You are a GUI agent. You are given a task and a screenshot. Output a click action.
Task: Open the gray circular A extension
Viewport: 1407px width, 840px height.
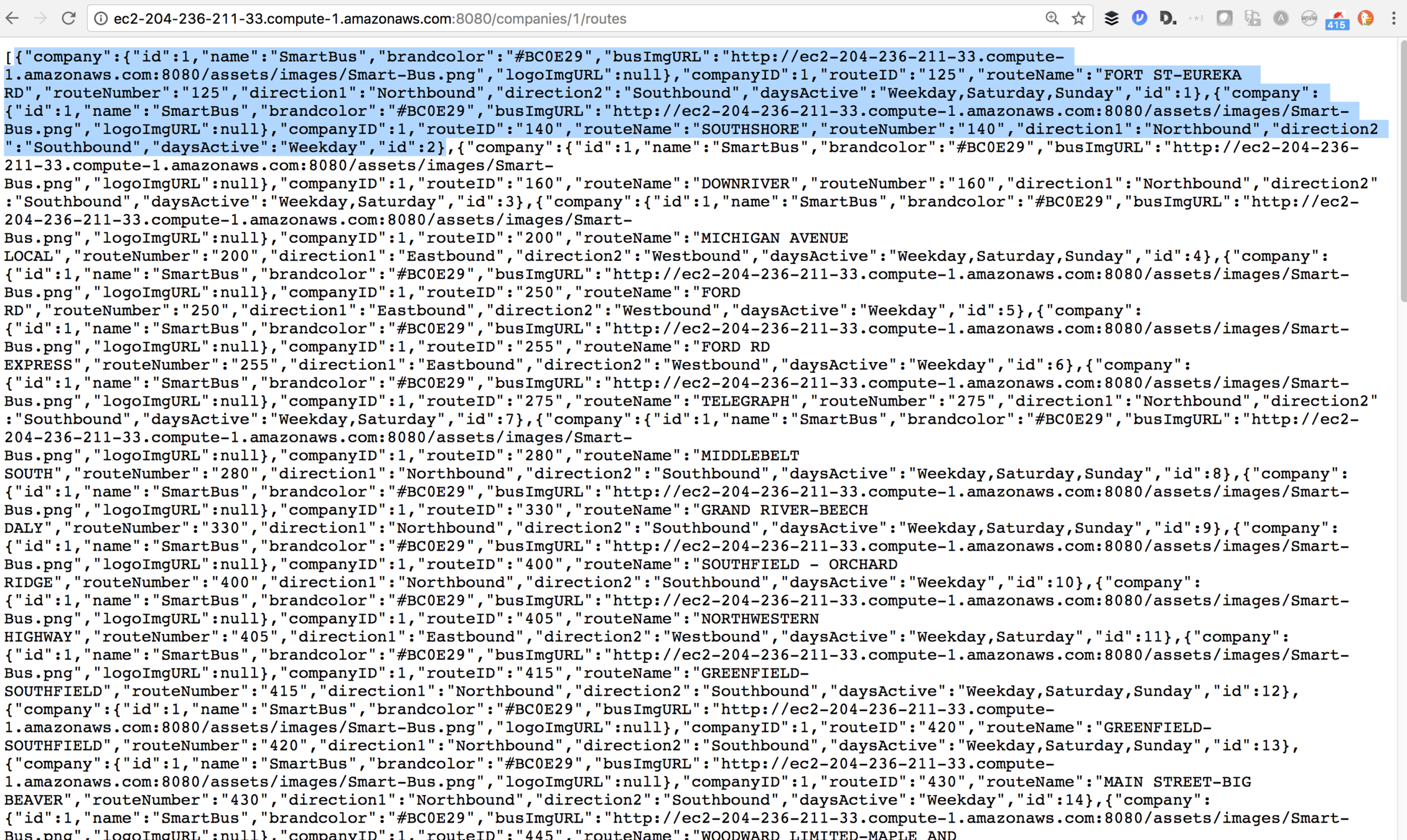(1281, 19)
